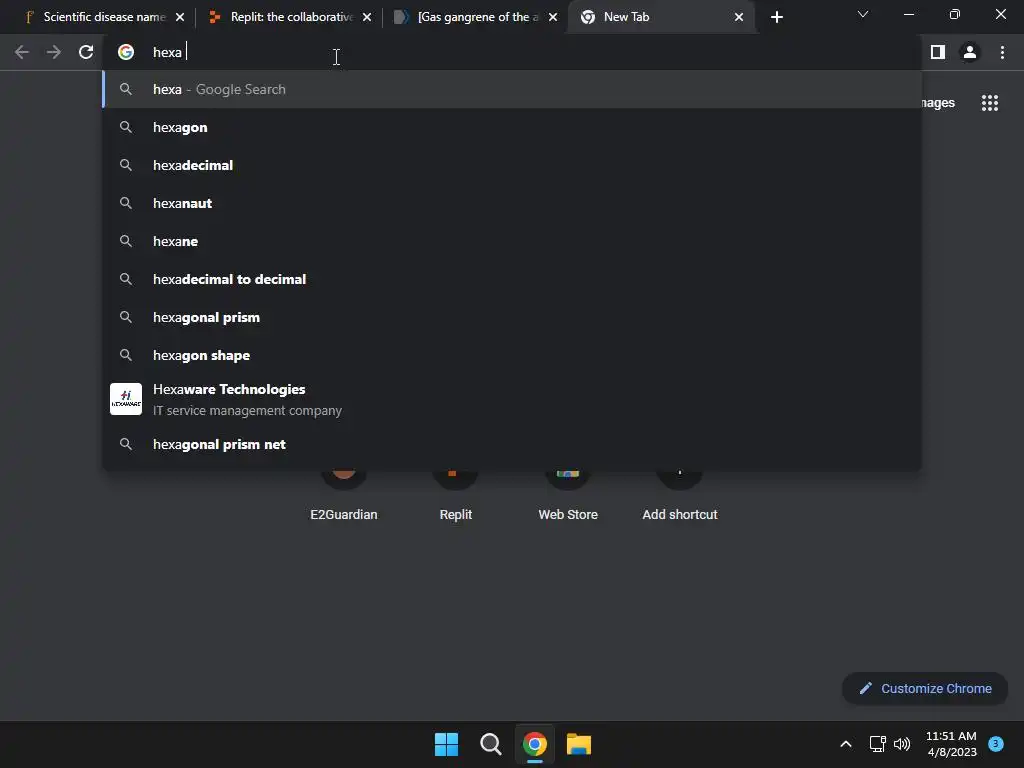This screenshot has width=1024, height=768.
Task: Click search icon beside 'hexane' suggestion
Action: pyautogui.click(x=126, y=241)
